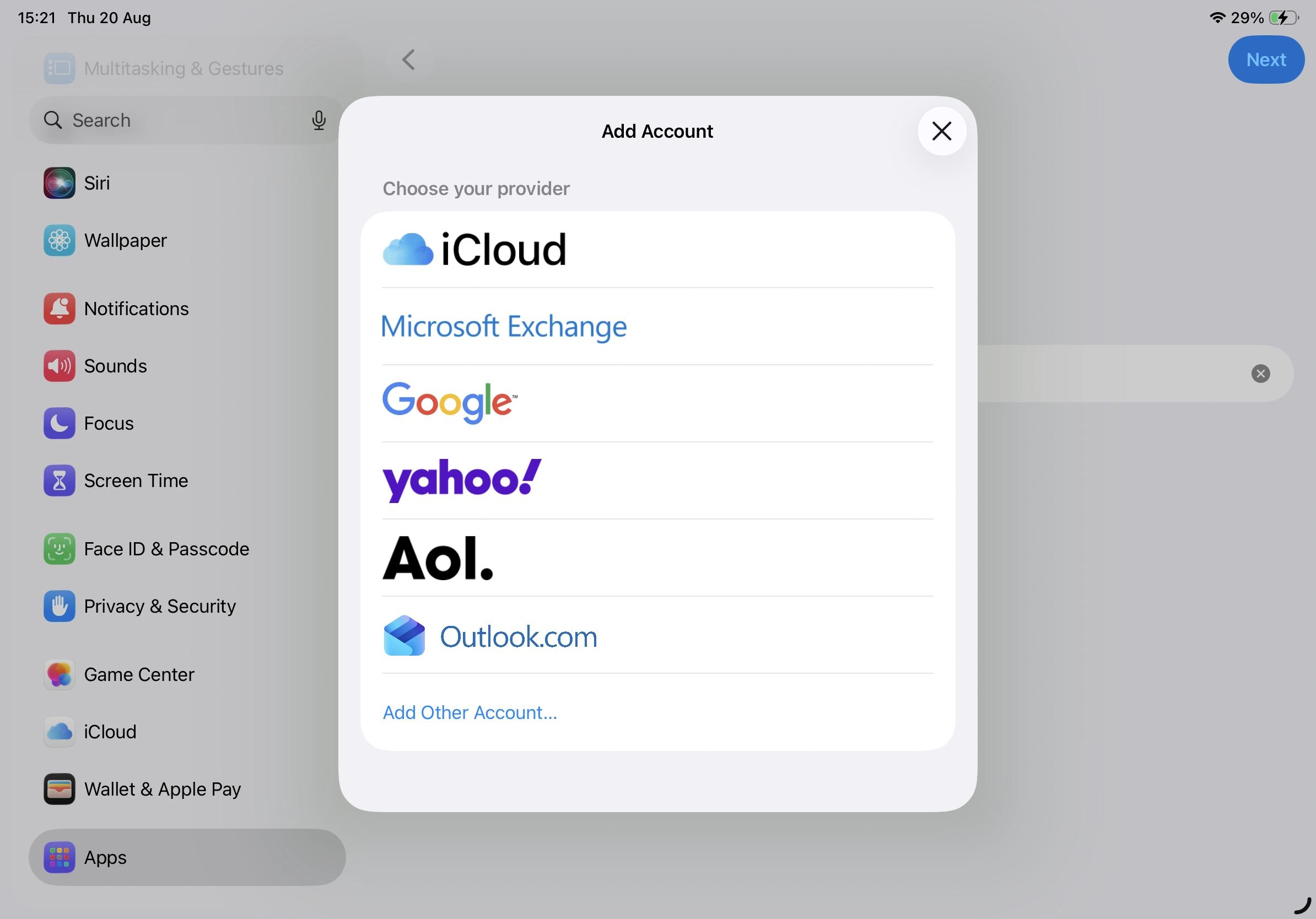Tap the Add Other Account link

(x=470, y=712)
